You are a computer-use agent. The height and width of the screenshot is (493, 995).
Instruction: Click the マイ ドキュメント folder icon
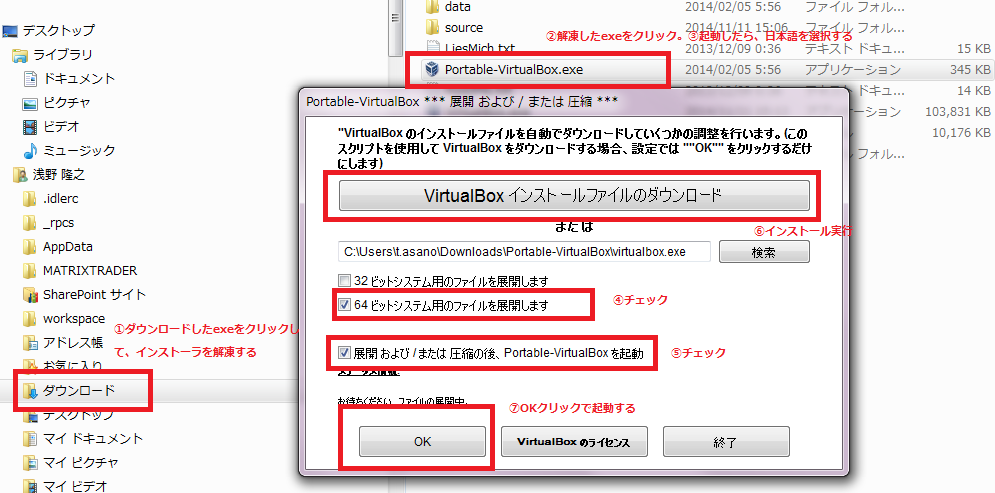coord(30,438)
